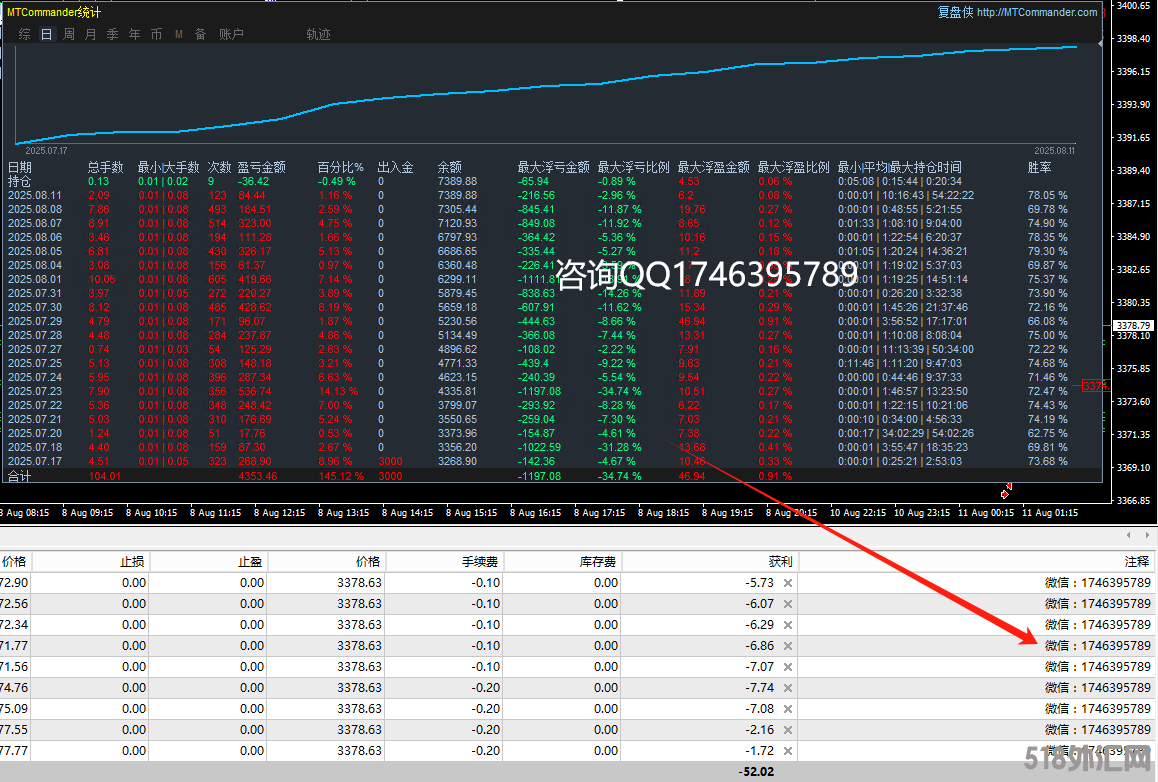Image resolution: width=1158 pixels, height=782 pixels.
Task: Switch to the 月 monthly tab
Action: tap(91, 34)
